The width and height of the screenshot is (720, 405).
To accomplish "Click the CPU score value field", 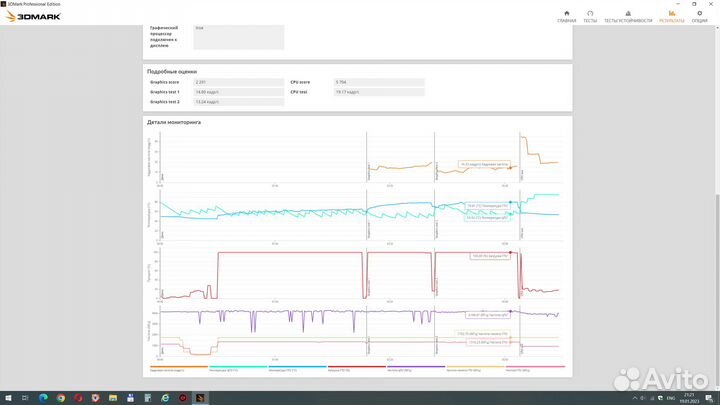I will point(379,82).
